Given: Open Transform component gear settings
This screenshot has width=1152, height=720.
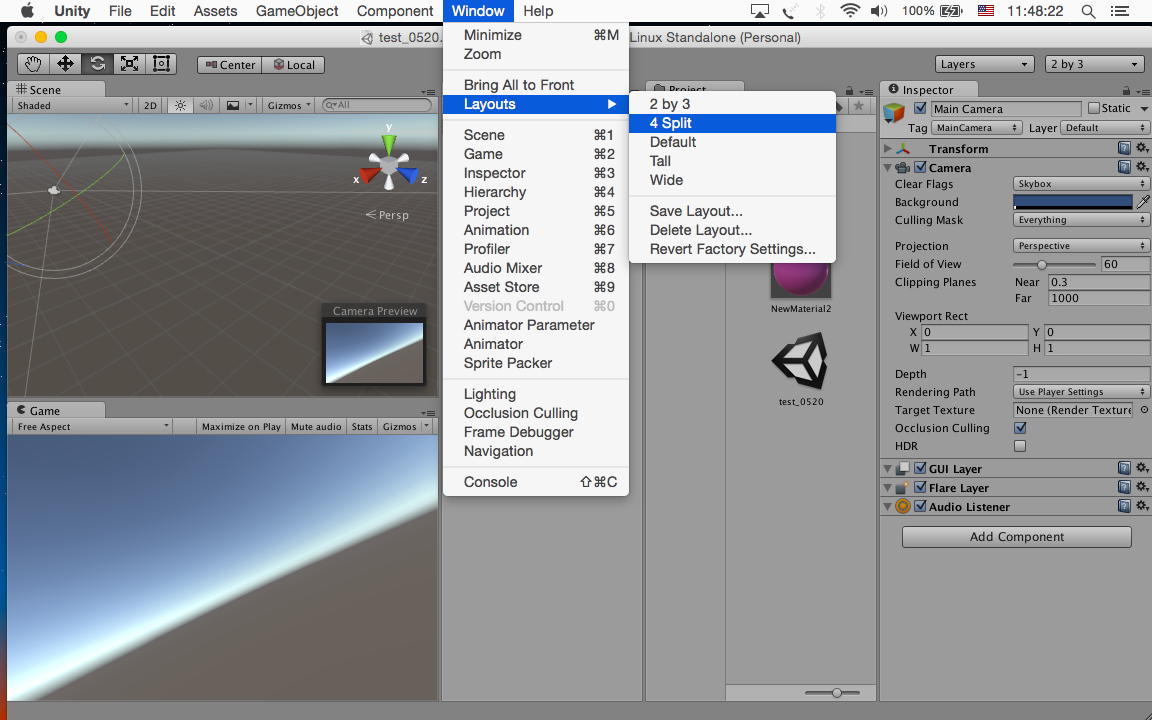Looking at the screenshot, I should [x=1141, y=148].
